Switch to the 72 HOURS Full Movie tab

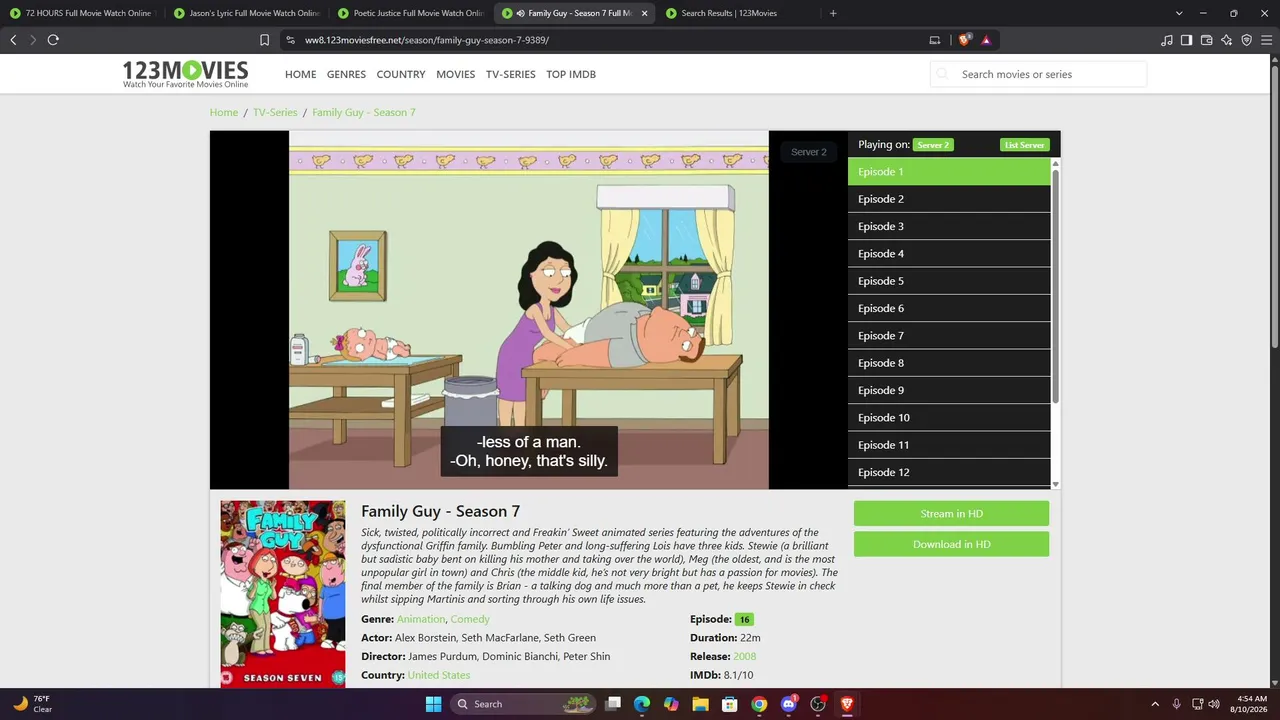pyautogui.click(x=81, y=13)
